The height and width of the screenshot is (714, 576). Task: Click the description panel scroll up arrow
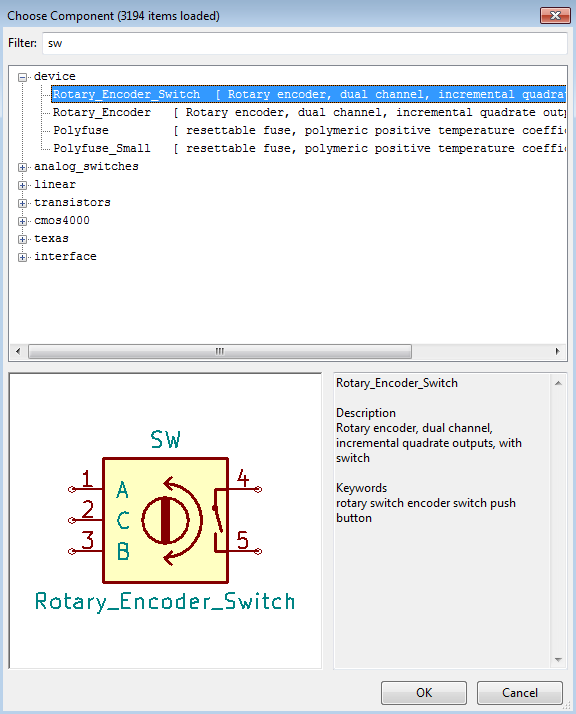(x=558, y=383)
